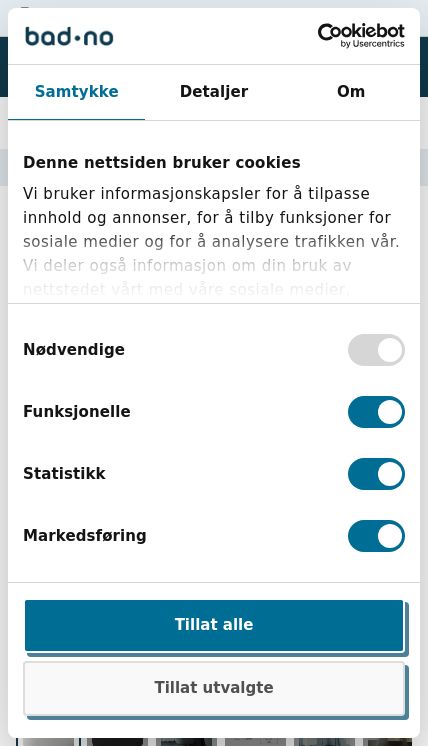Viewport: 428px width, 746px height.
Task: Click the 'Denne nettsiden bruker cookies' heading
Action: pyautogui.click(x=162, y=163)
